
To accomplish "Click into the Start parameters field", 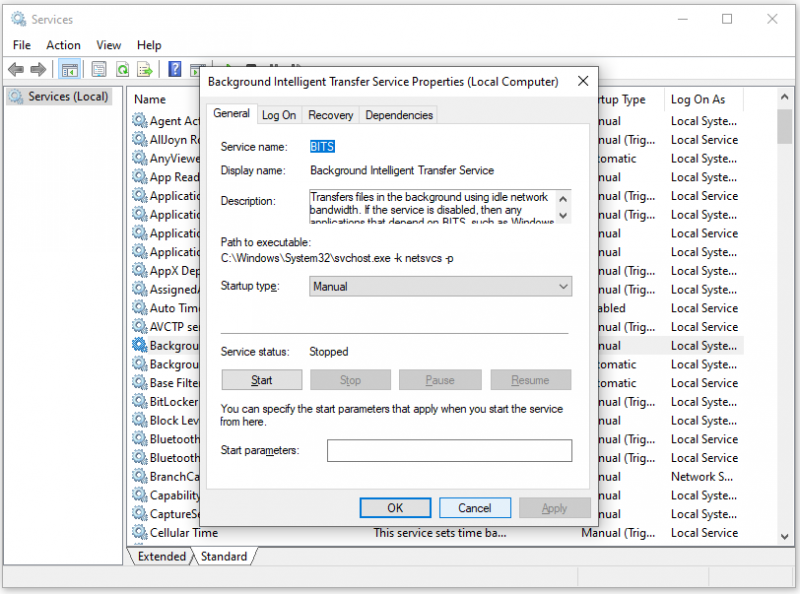I will (449, 451).
